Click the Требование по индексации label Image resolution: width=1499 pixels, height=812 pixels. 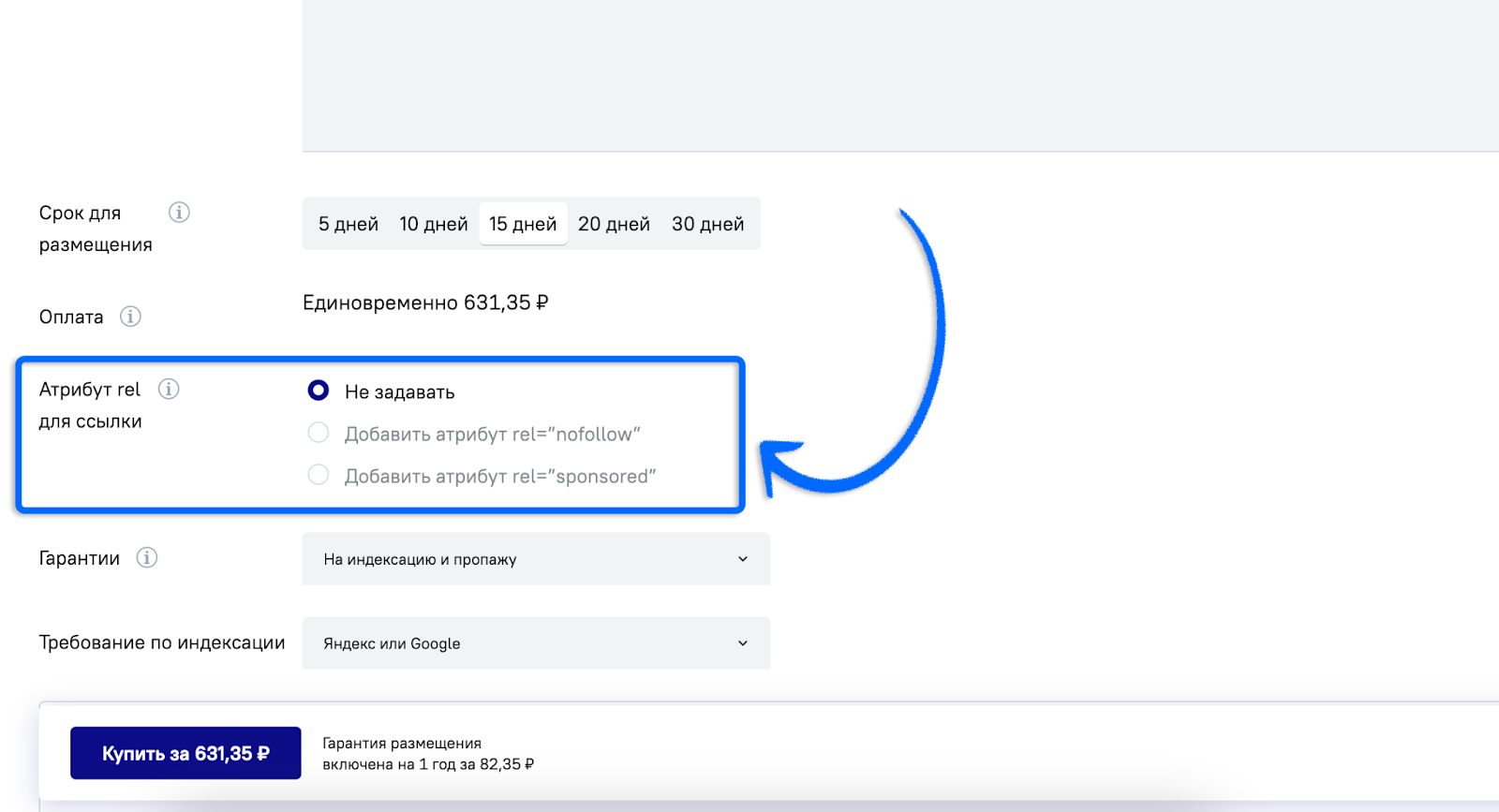pyautogui.click(x=162, y=642)
